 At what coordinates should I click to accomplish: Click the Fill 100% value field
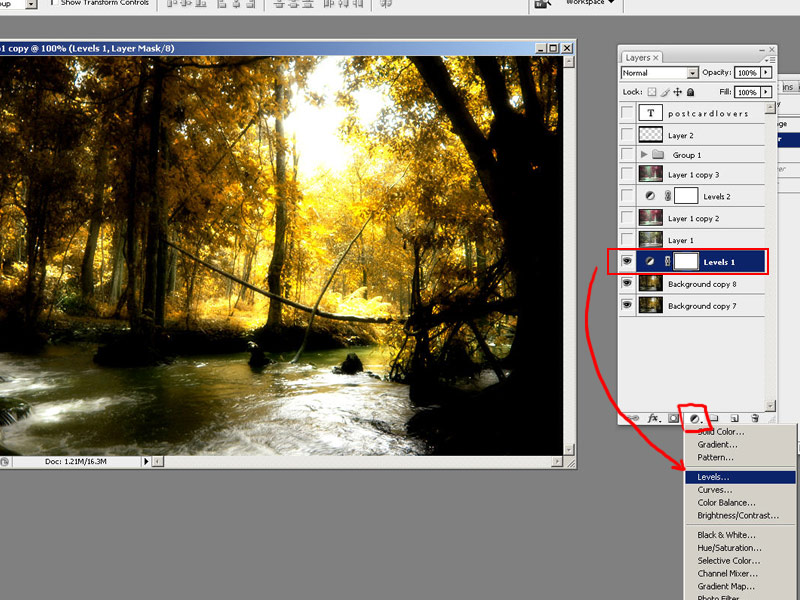coord(747,92)
